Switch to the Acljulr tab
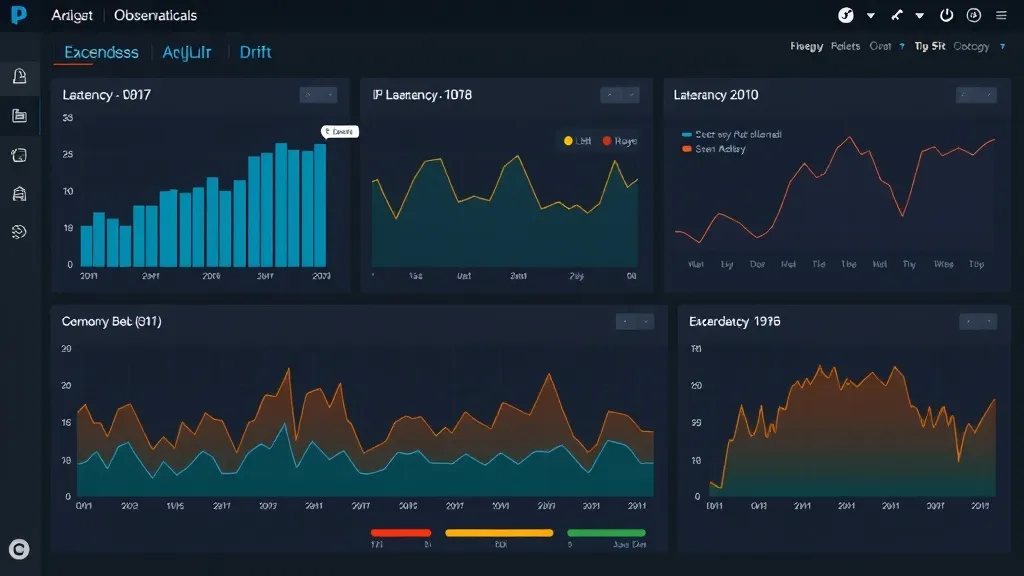This screenshot has height=576, width=1024. [187, 52]
